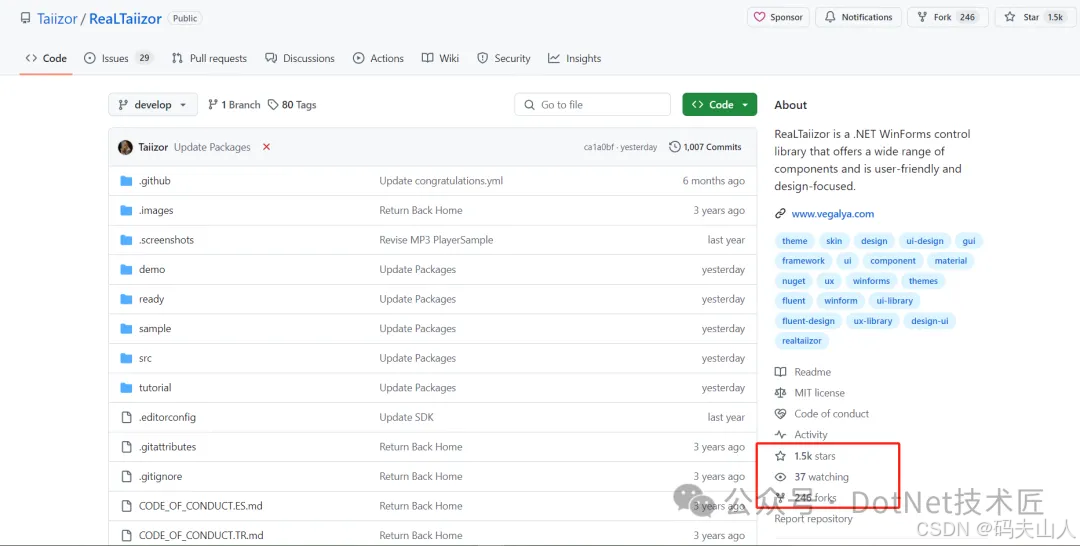Open the .github folder

click(154, 181)
